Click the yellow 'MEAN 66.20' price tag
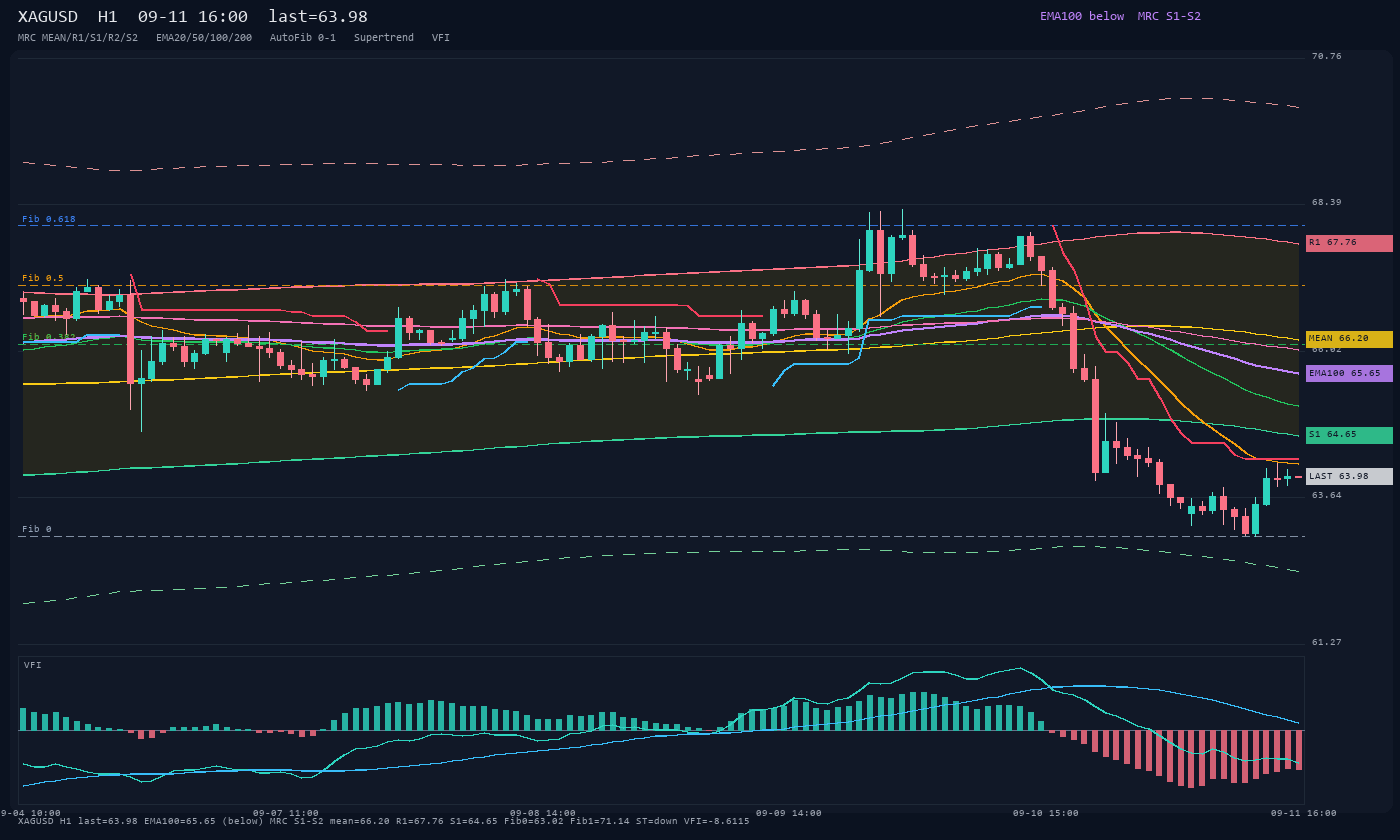The width and height of the screenshot is (1400, 840). [1349, 339]
